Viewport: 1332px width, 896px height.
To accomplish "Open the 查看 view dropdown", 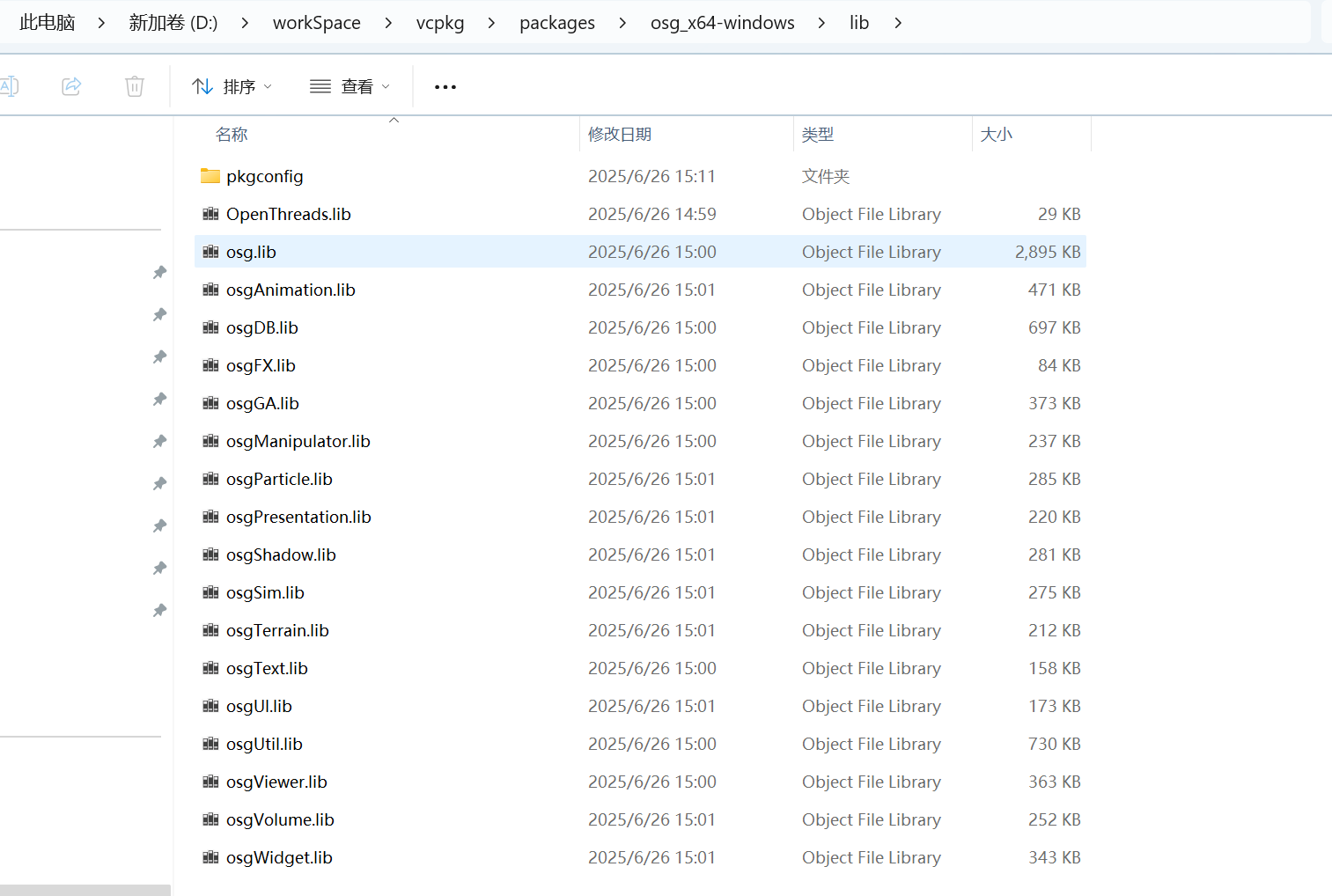I will coord(350,86).
